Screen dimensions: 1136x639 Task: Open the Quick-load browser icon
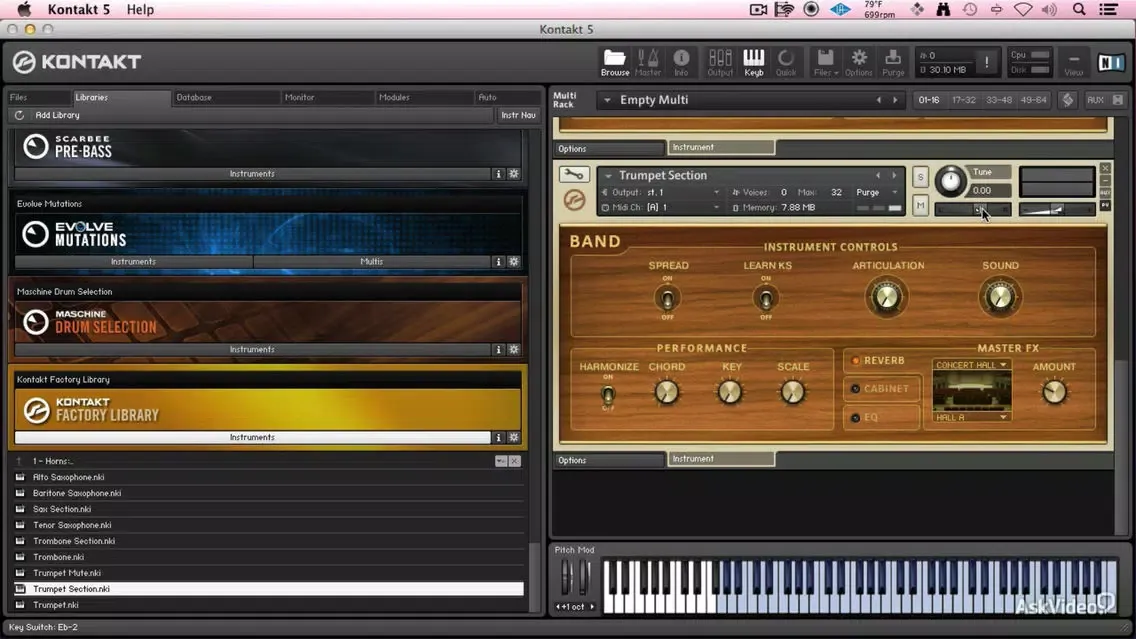786,62
